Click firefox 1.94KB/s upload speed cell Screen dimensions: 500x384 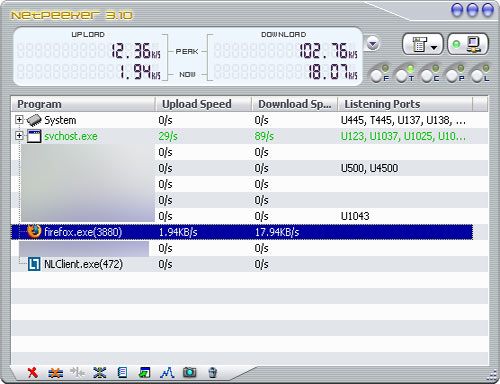point(178,232)
